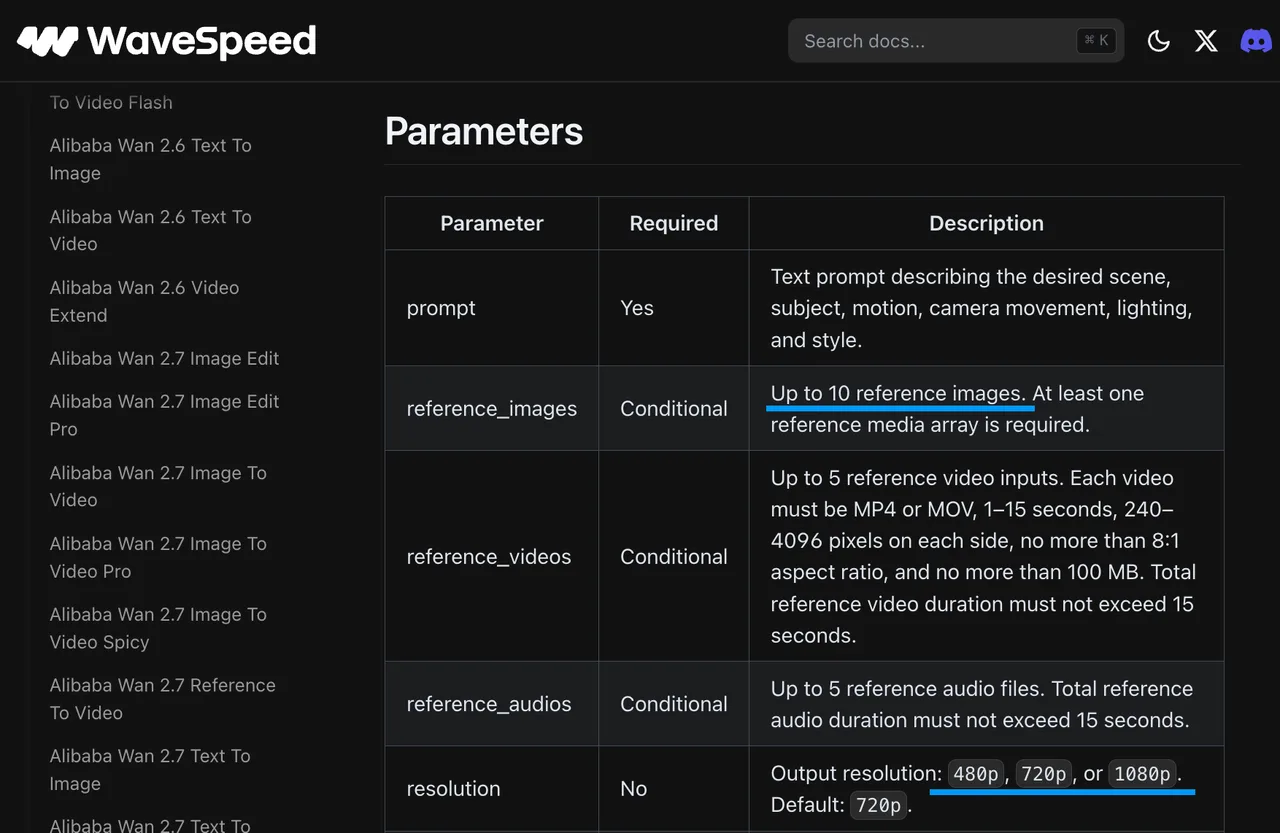Open Alibaba Wan 2.6 Video Extend
The width and height of the screenshot is (1280, 833).
[145, 301]
